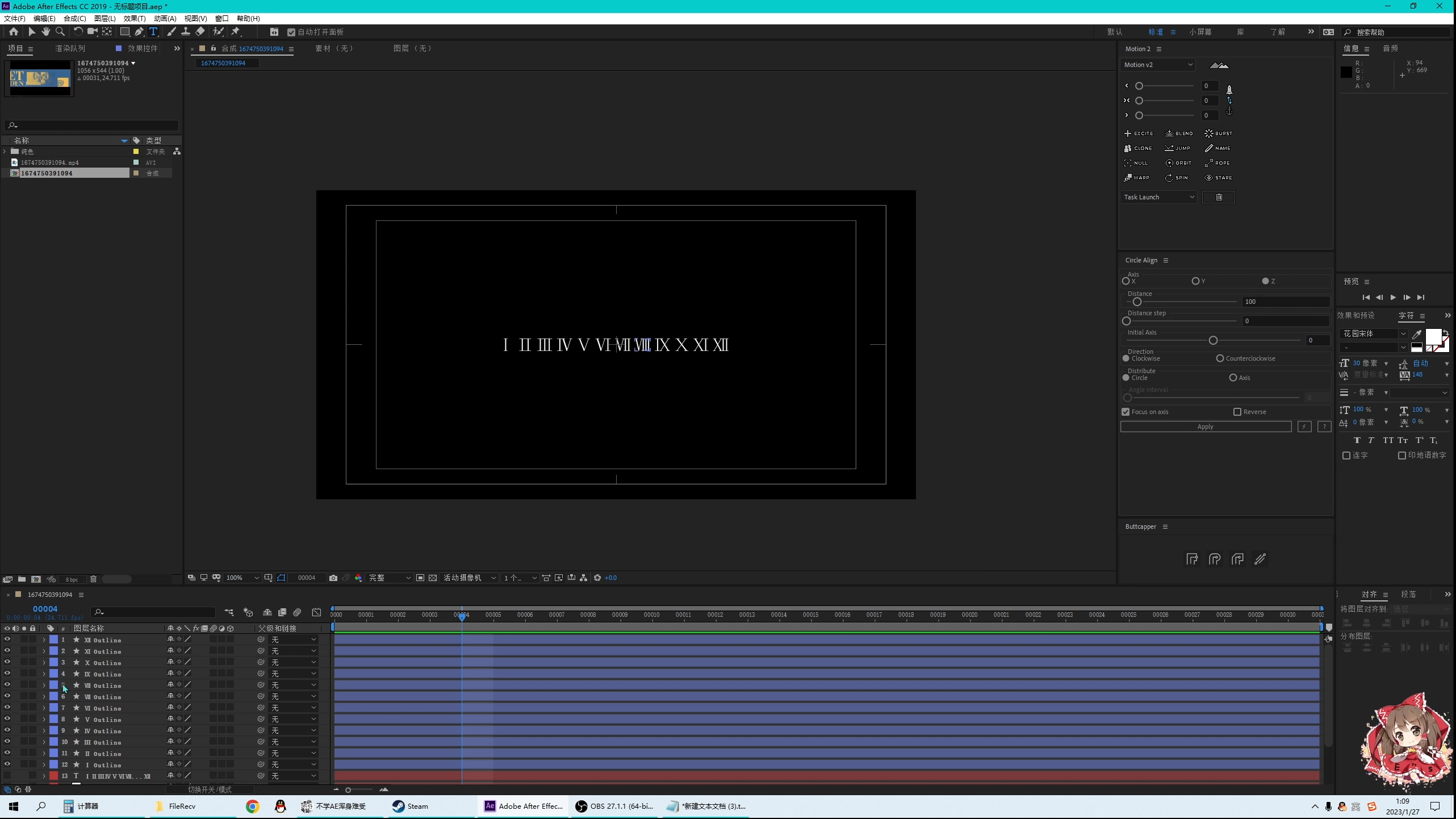Click the first Buttcapper cap icon
The image size is (1456, 819).
(x=1192, y=559)
